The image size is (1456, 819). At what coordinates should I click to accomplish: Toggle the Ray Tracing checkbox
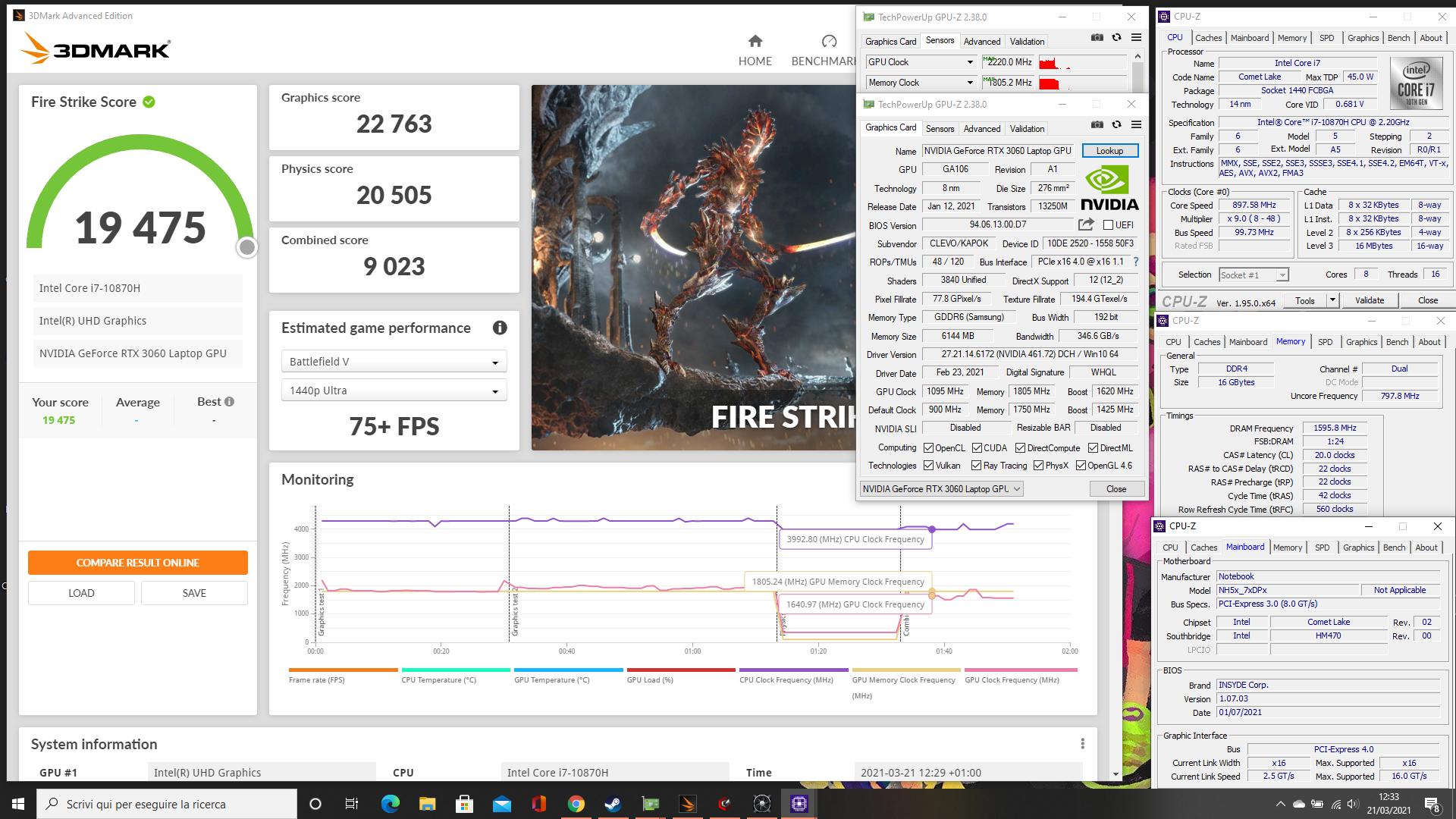tap(977, 466)
